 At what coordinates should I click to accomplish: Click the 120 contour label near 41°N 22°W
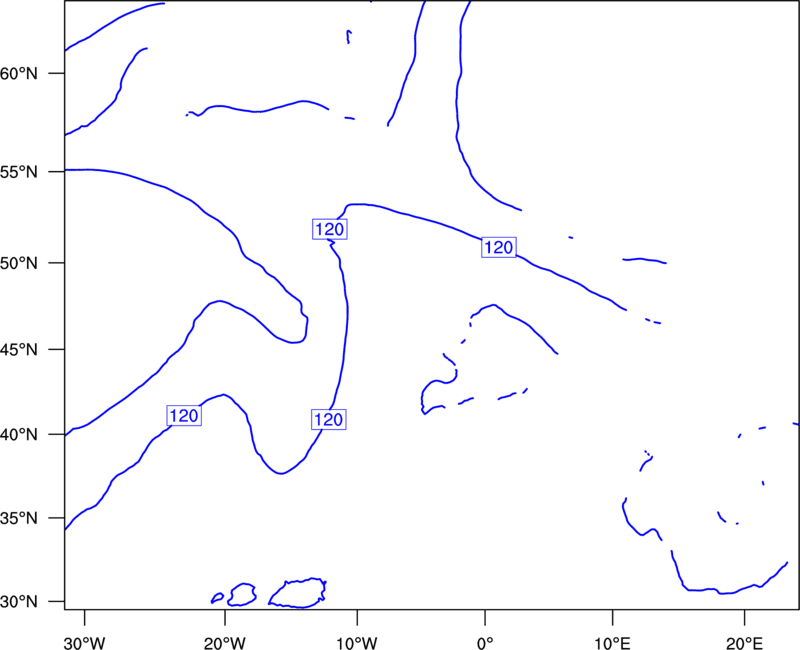point(184,416)
